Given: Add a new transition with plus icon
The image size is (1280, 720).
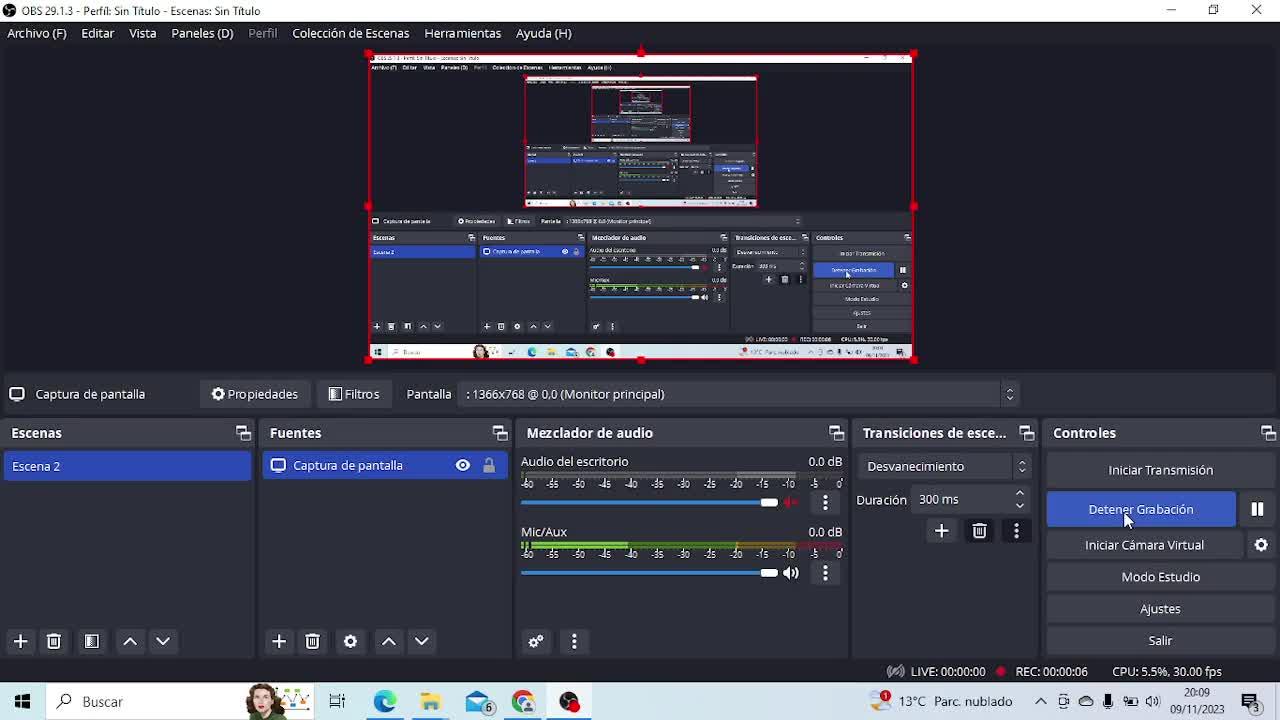Looking at the screenshot, I should pos(941,531).
